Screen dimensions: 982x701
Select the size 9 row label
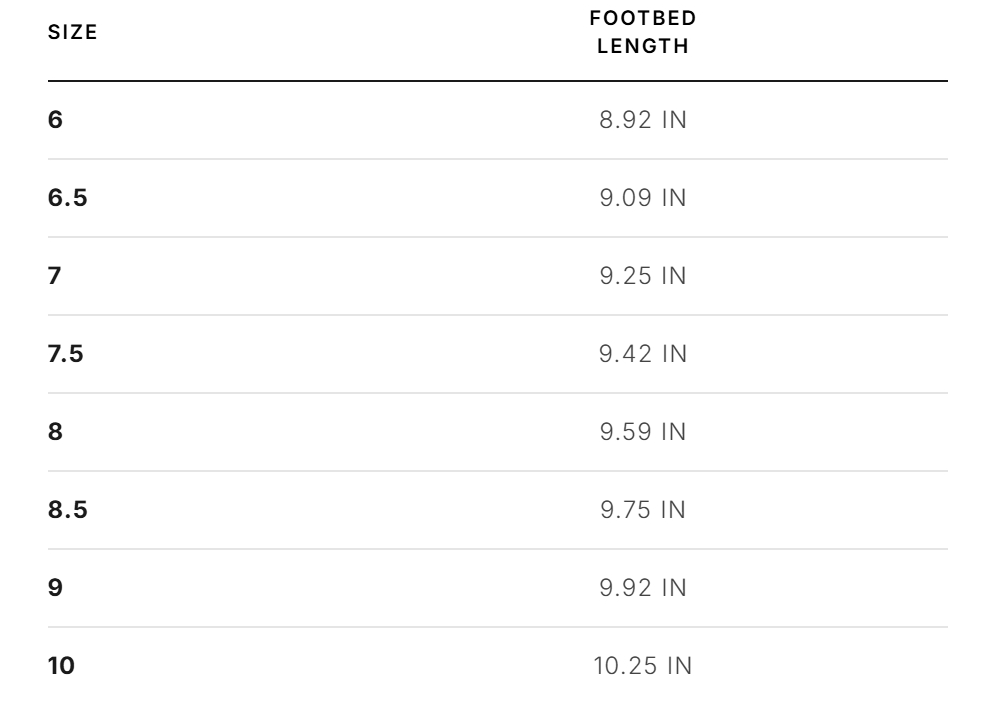pyautogui.click(x=55, y=588)
